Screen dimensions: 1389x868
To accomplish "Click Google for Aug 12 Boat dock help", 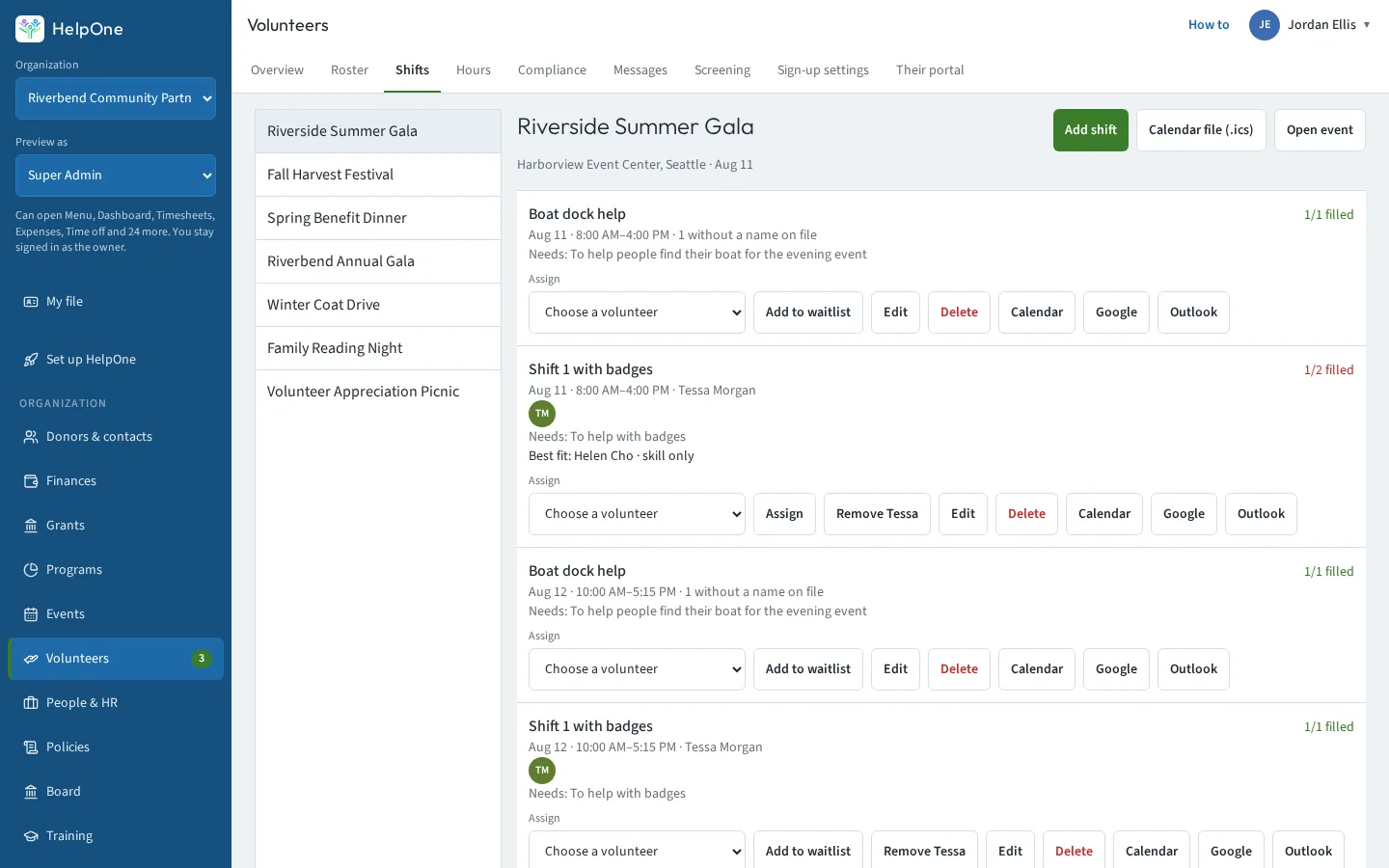I will click(x=1116, y=669).
